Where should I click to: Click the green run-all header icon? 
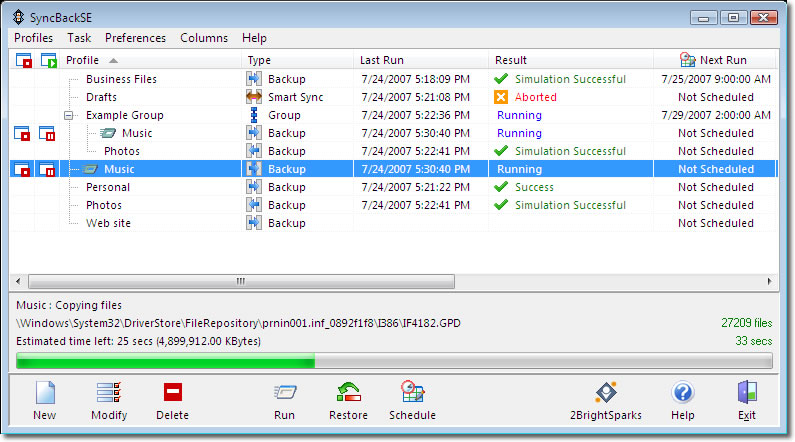[48, 60]
